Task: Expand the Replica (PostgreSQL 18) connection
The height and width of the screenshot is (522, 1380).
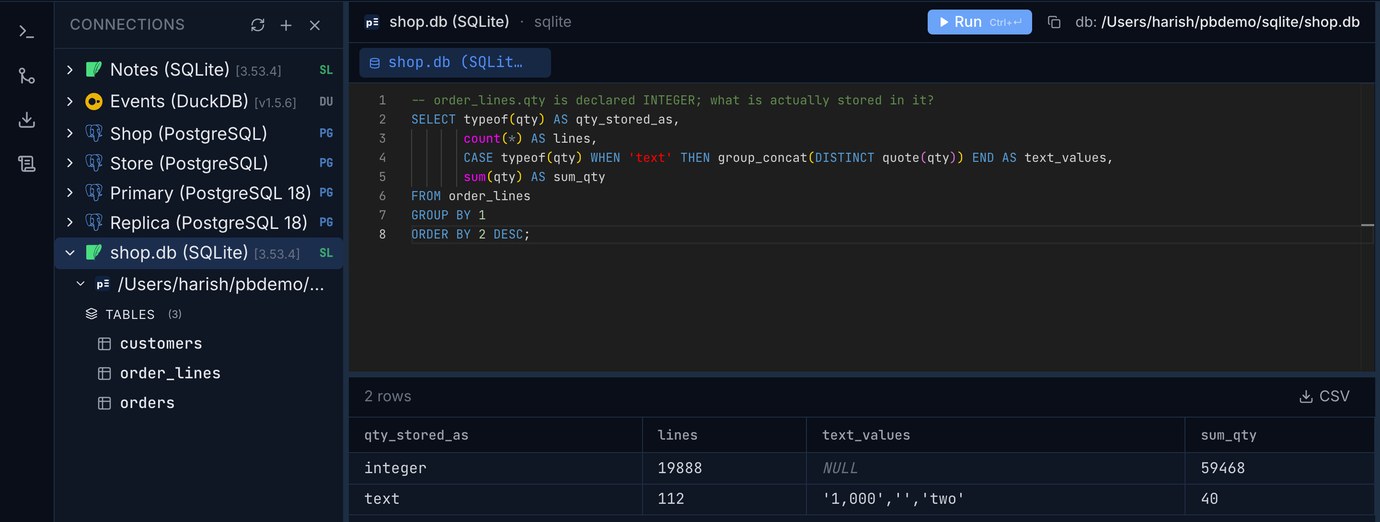Action: tap(69, 223)
